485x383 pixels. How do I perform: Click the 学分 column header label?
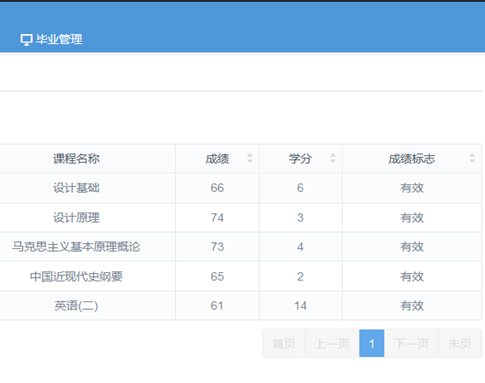pyautogui.click(x=300, y=159)
